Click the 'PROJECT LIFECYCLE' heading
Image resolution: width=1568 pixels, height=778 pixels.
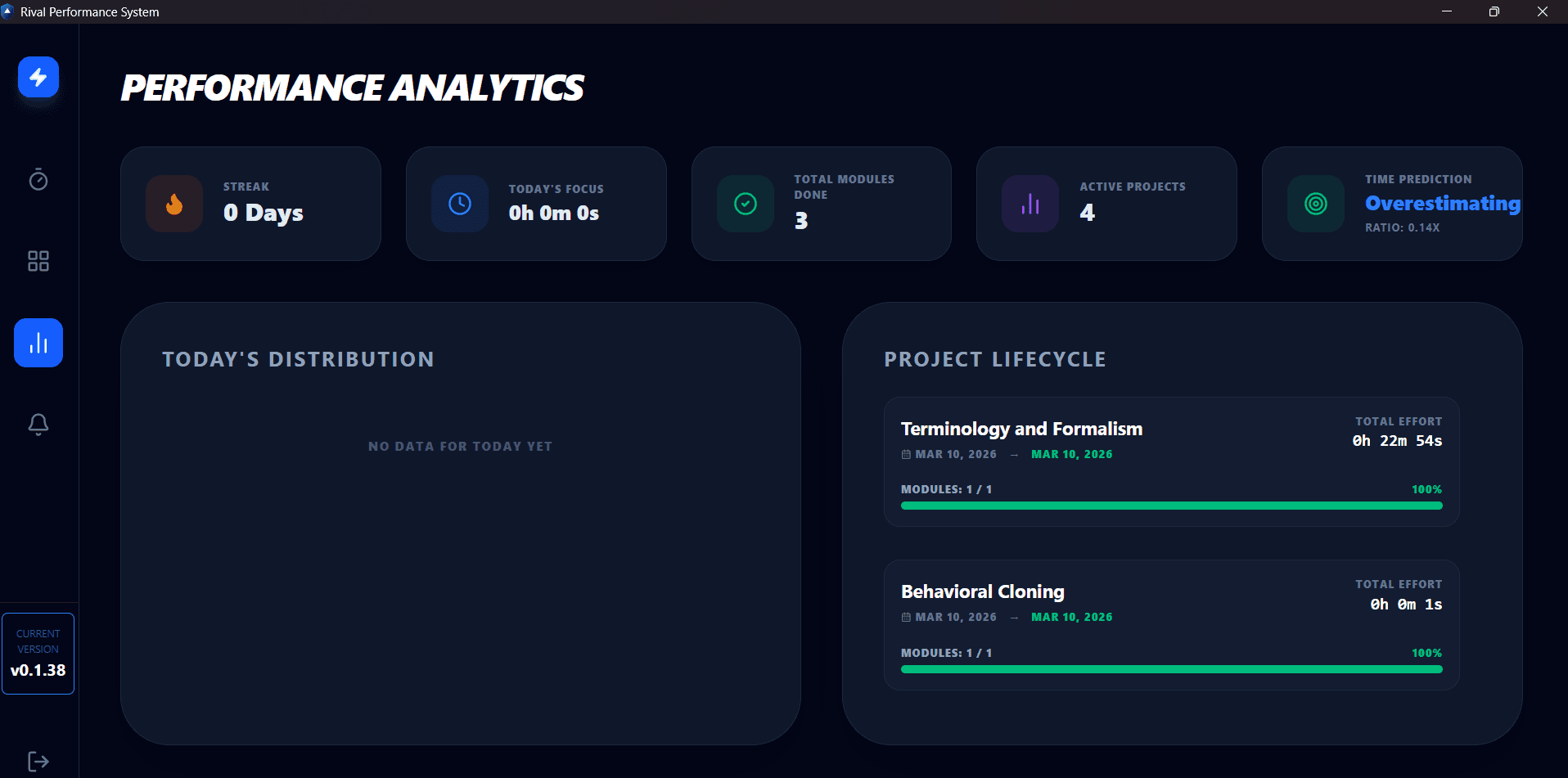[995, 359]
